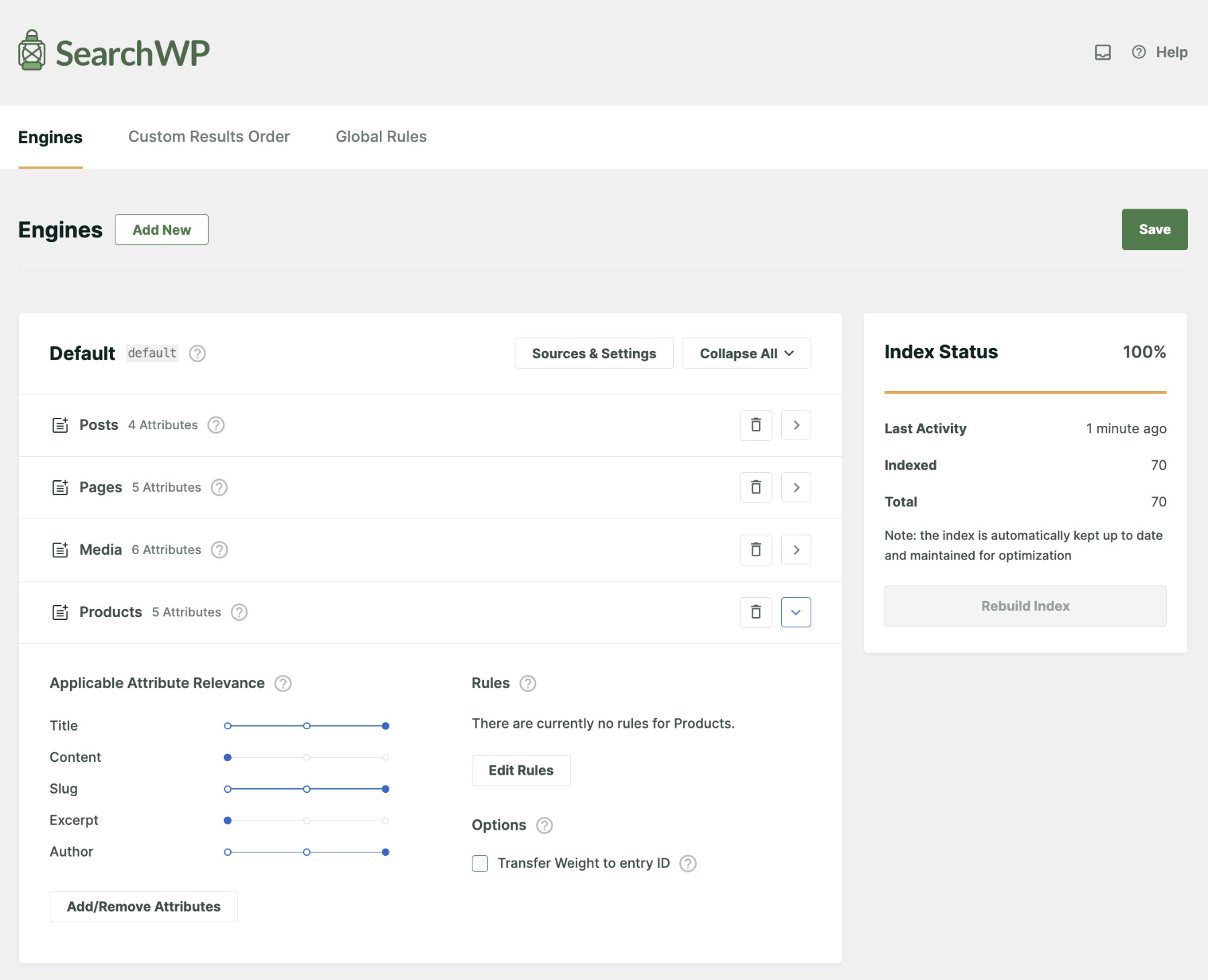Set Excerpt relevance to the middle stop

click(307, 820)
